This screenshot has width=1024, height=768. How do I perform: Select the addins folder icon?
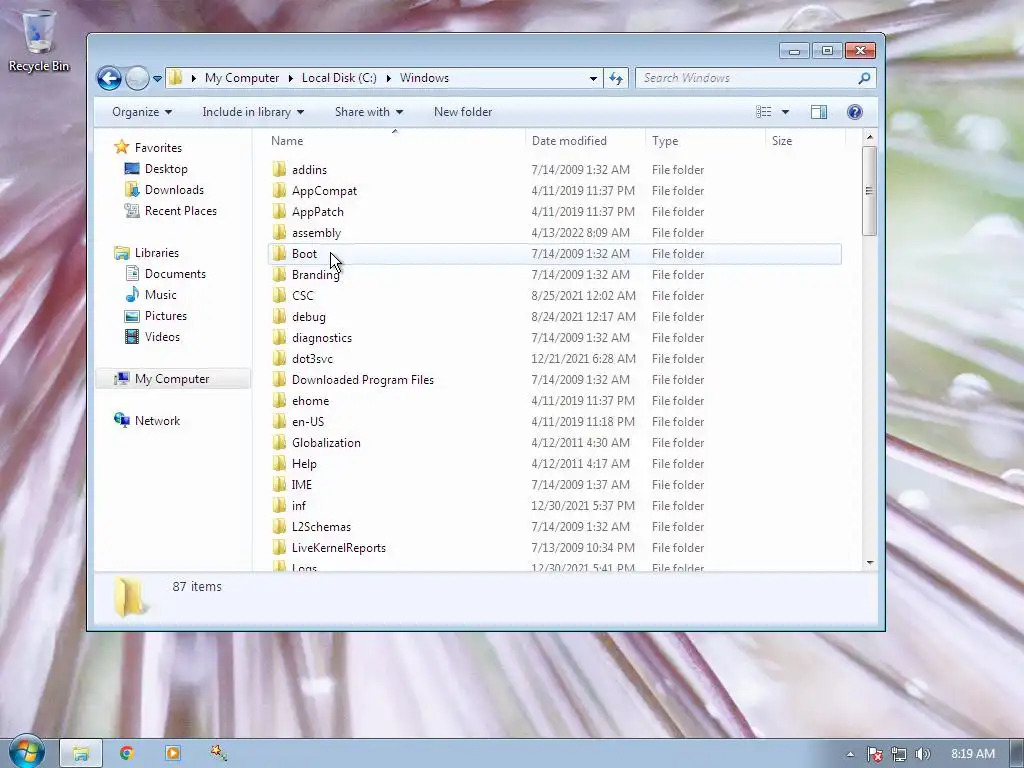point(280,170)
